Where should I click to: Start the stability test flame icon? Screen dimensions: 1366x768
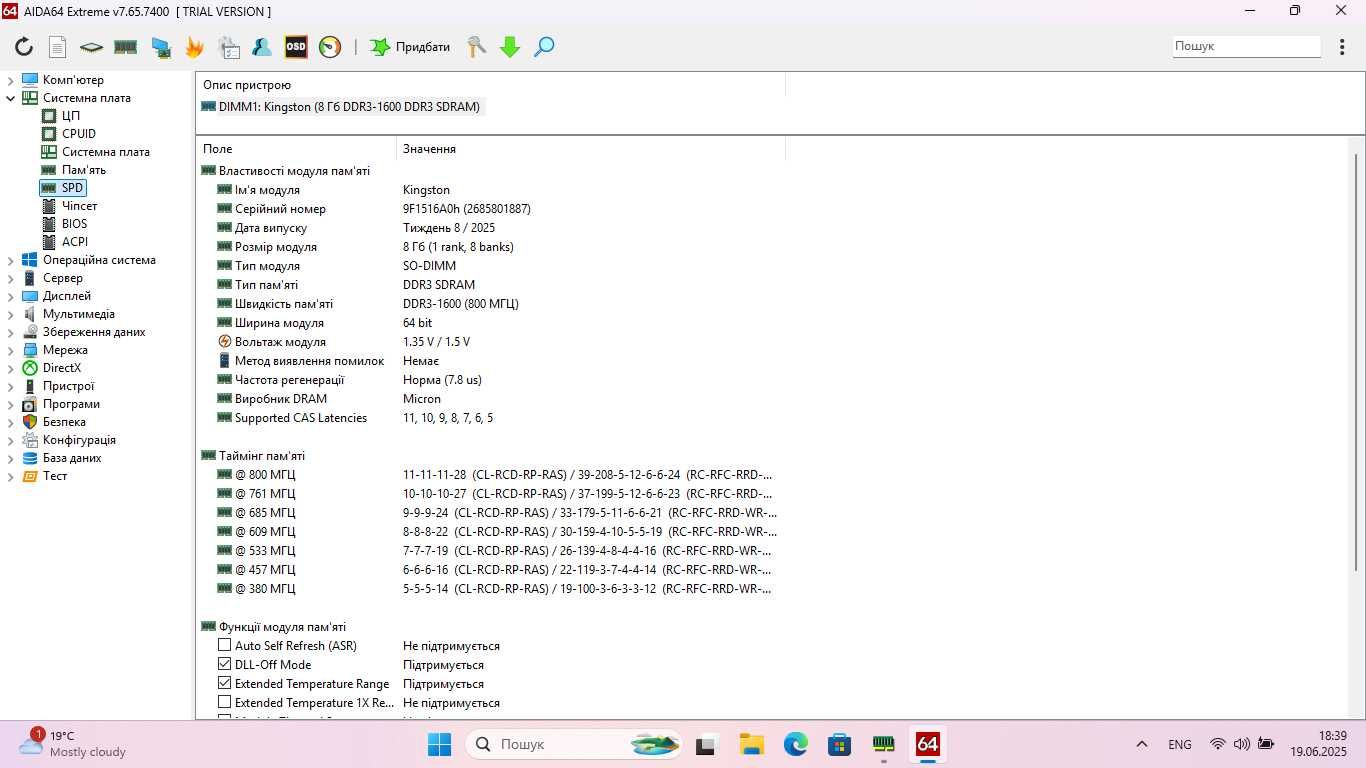click(194, 47)
